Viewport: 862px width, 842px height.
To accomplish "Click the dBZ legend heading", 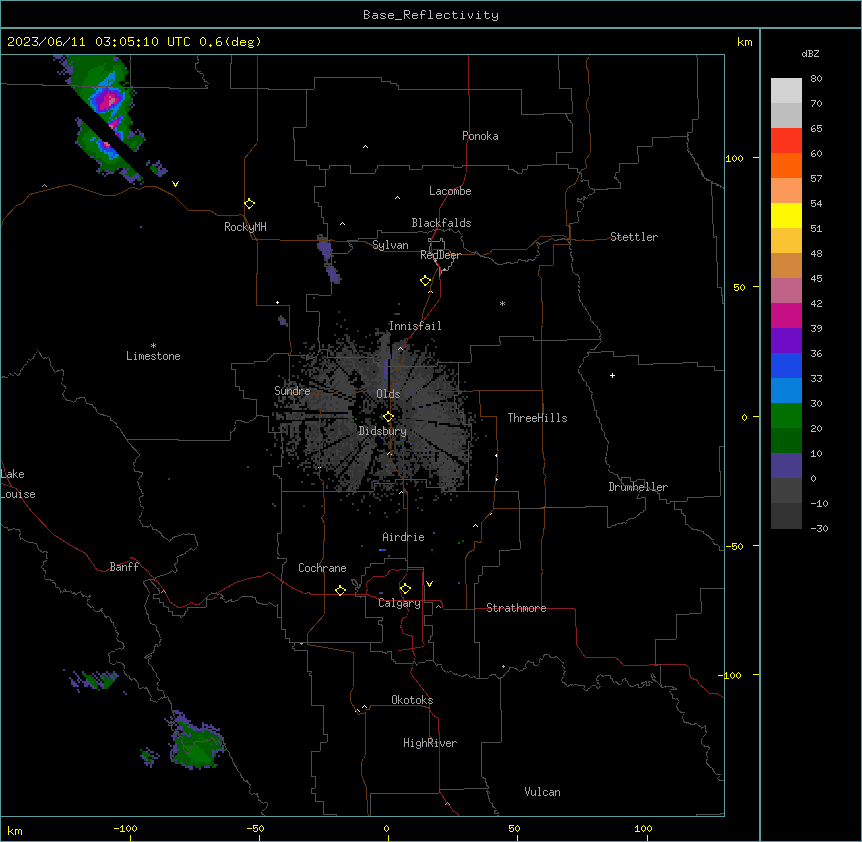I will (810, 53).
